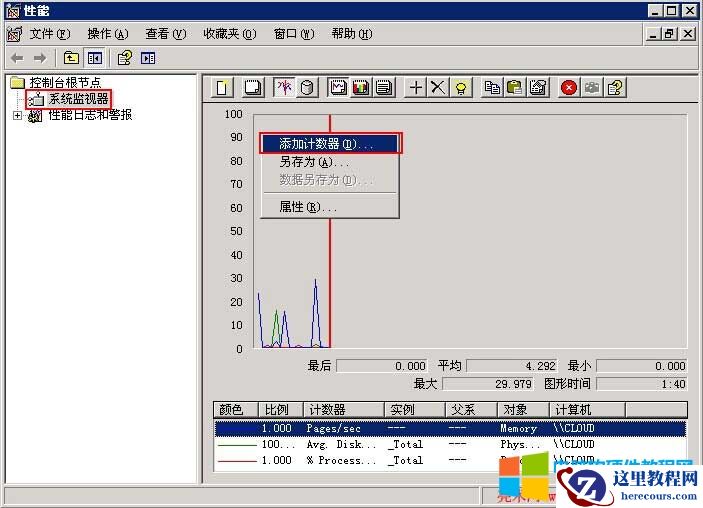Select 性能日志和警报 tree item
This screenshot has height=508, width=703.
pyautogui.click(x=90, y=115)
